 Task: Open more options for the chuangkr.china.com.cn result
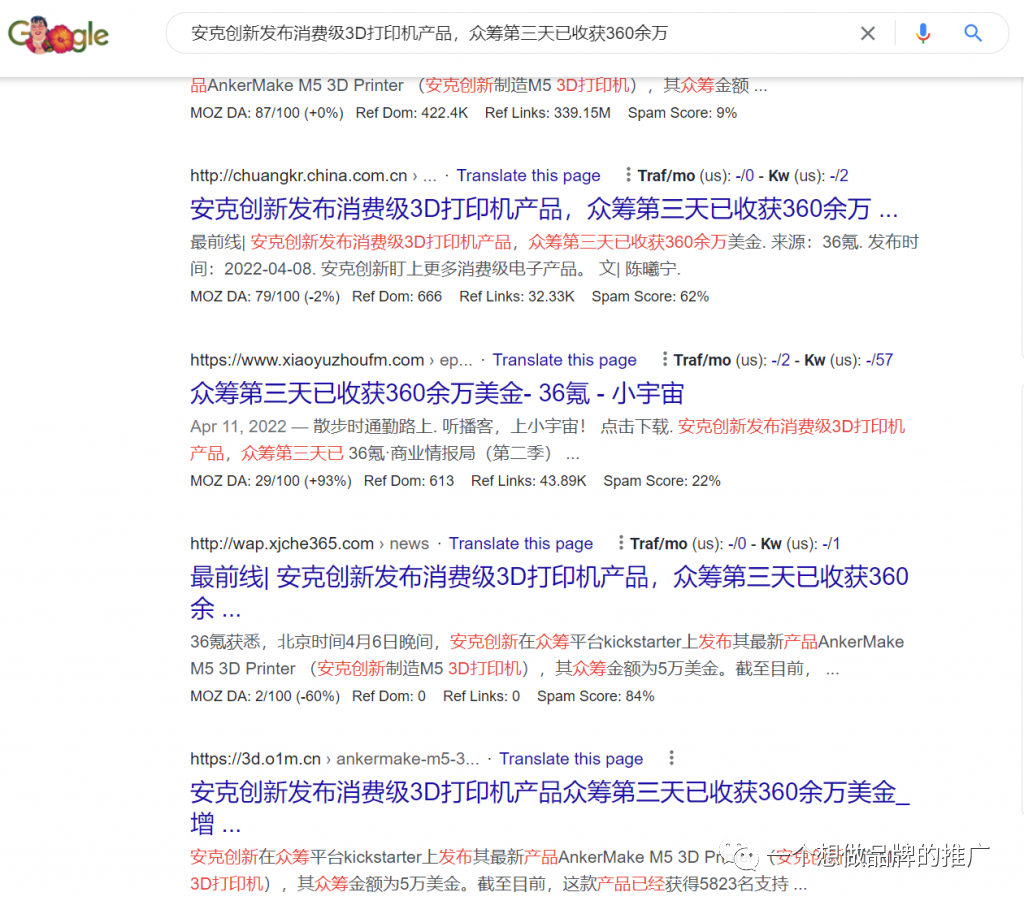tap(628, 174)
